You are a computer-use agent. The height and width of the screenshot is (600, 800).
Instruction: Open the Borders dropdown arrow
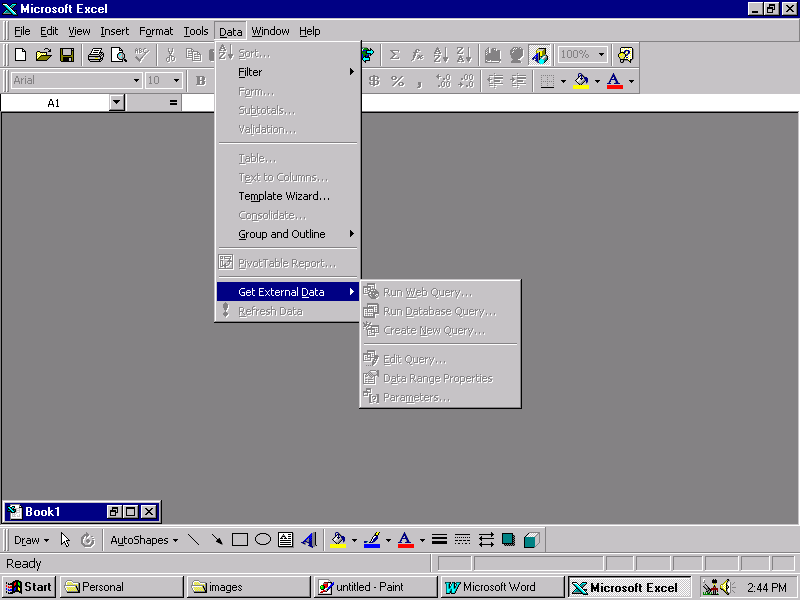click(x=563, y=81)
